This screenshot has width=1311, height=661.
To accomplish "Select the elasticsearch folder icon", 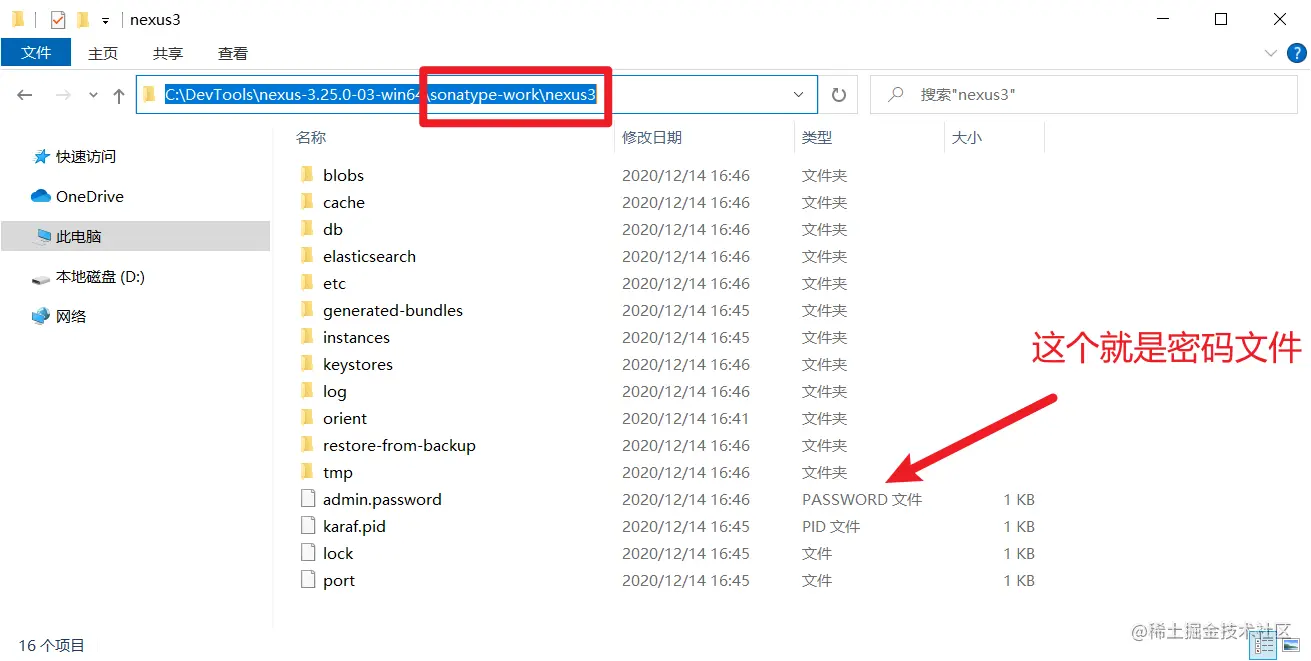I will tap(307, 256).
